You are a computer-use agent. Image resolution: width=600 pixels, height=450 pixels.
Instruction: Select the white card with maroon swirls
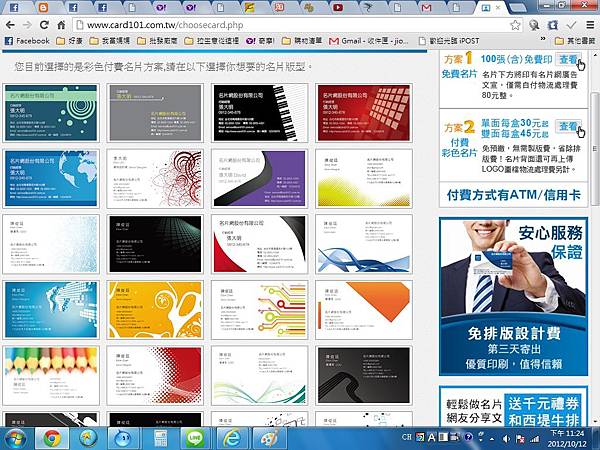(x=155, y=179)
